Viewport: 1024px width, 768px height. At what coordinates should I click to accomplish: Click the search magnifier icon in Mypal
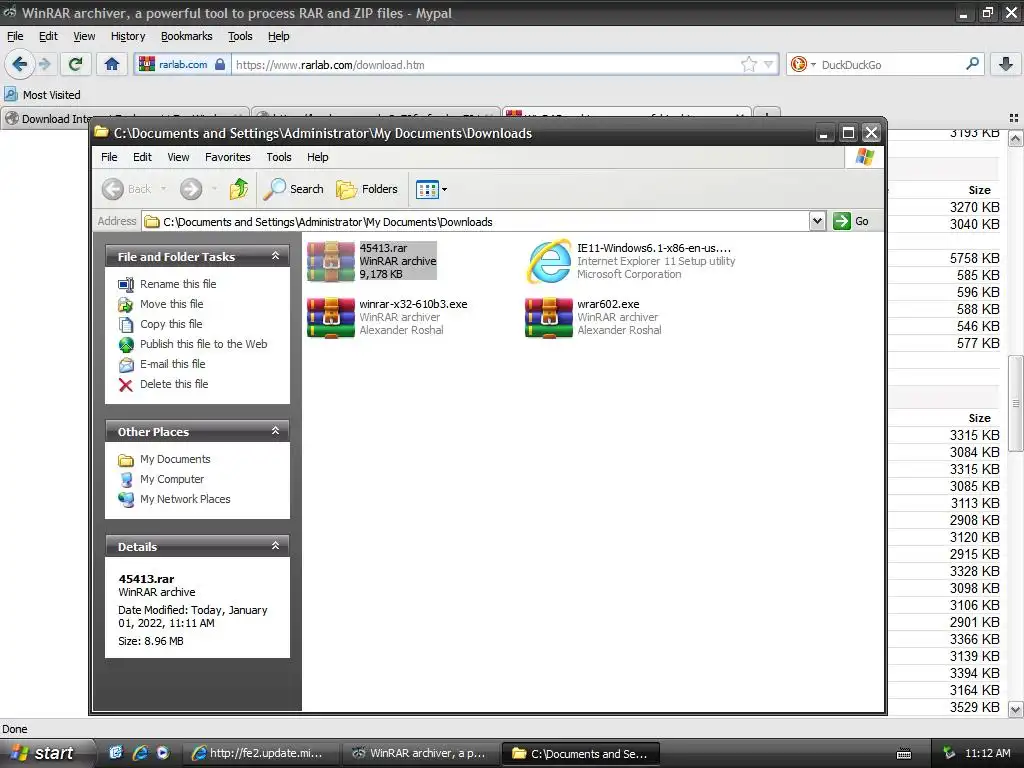click(x=972, y=64)
